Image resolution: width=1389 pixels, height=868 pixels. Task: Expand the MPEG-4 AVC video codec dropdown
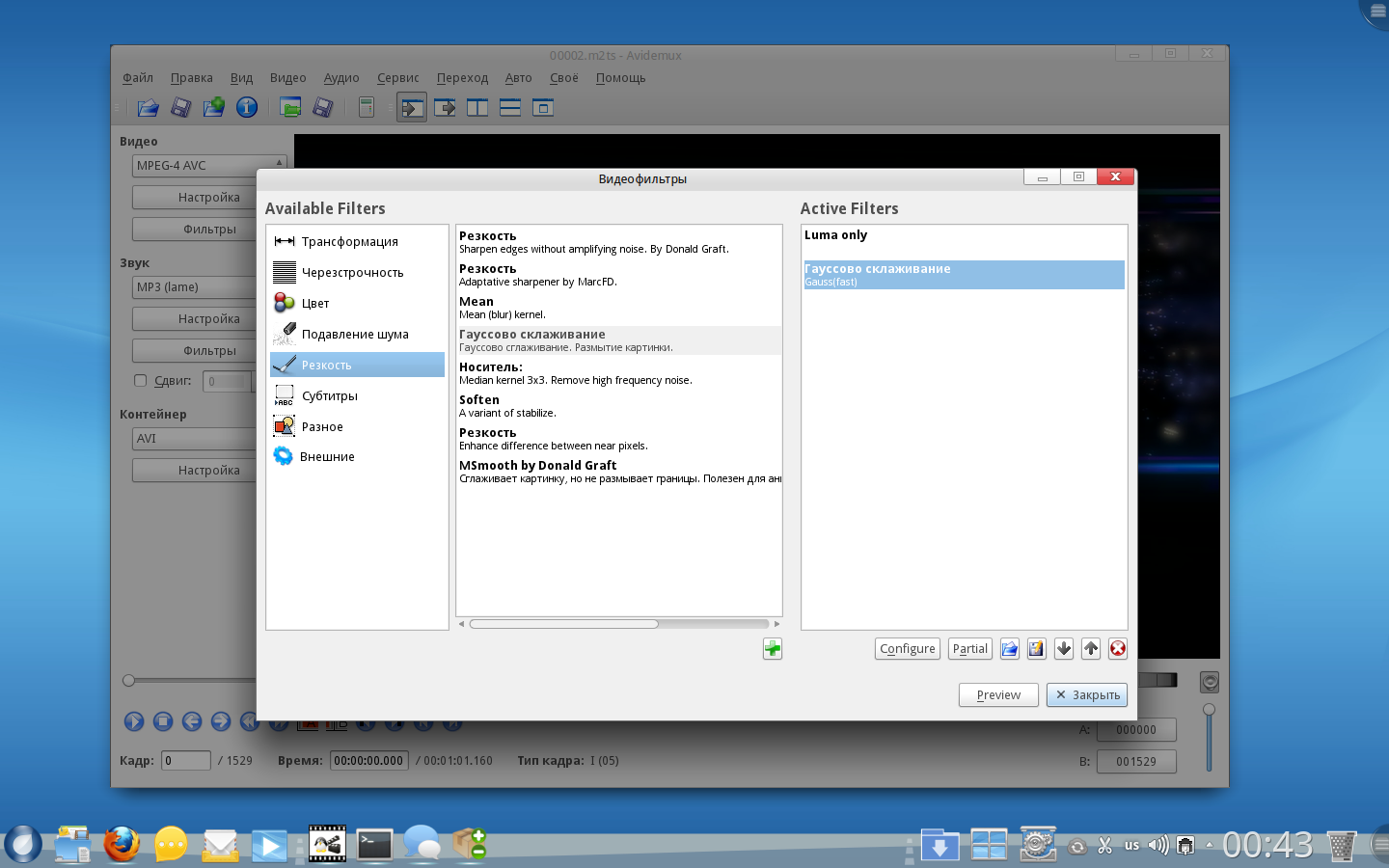click(208, 166)
